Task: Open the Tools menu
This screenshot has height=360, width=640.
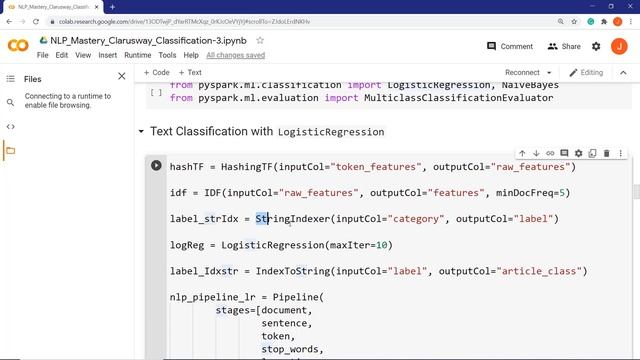Action: tap(167, 55)
